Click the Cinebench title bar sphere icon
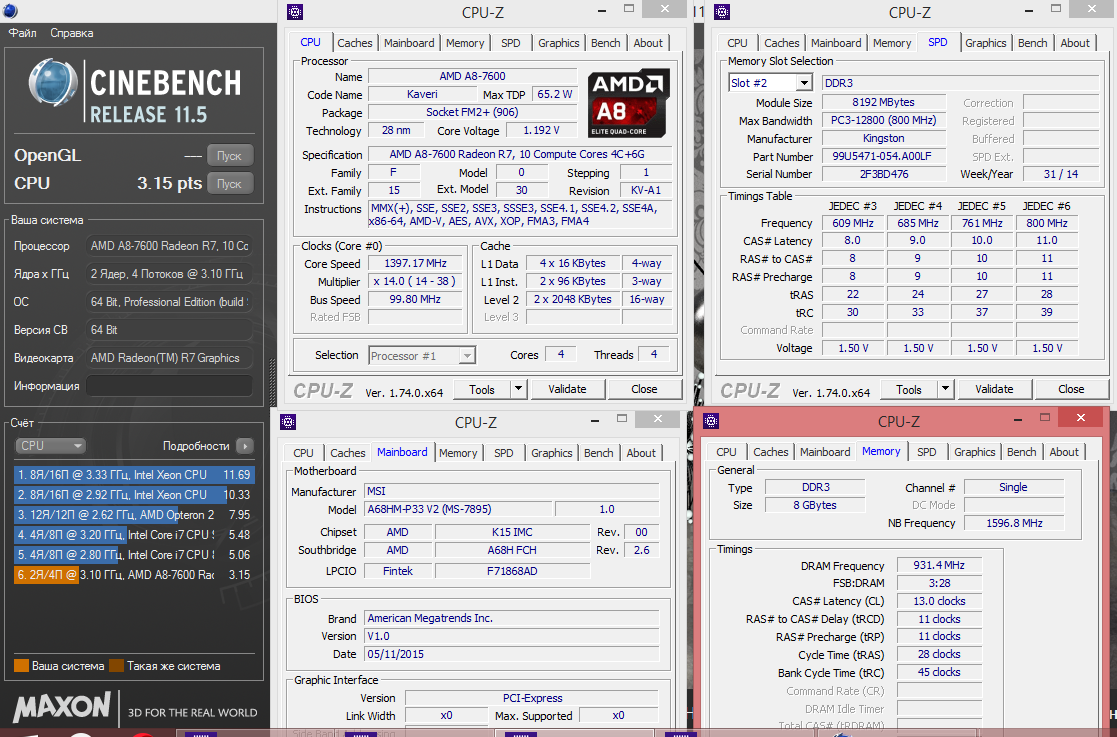The height and width of the screenshot is (737, 1117). click(x=10, y=10)
